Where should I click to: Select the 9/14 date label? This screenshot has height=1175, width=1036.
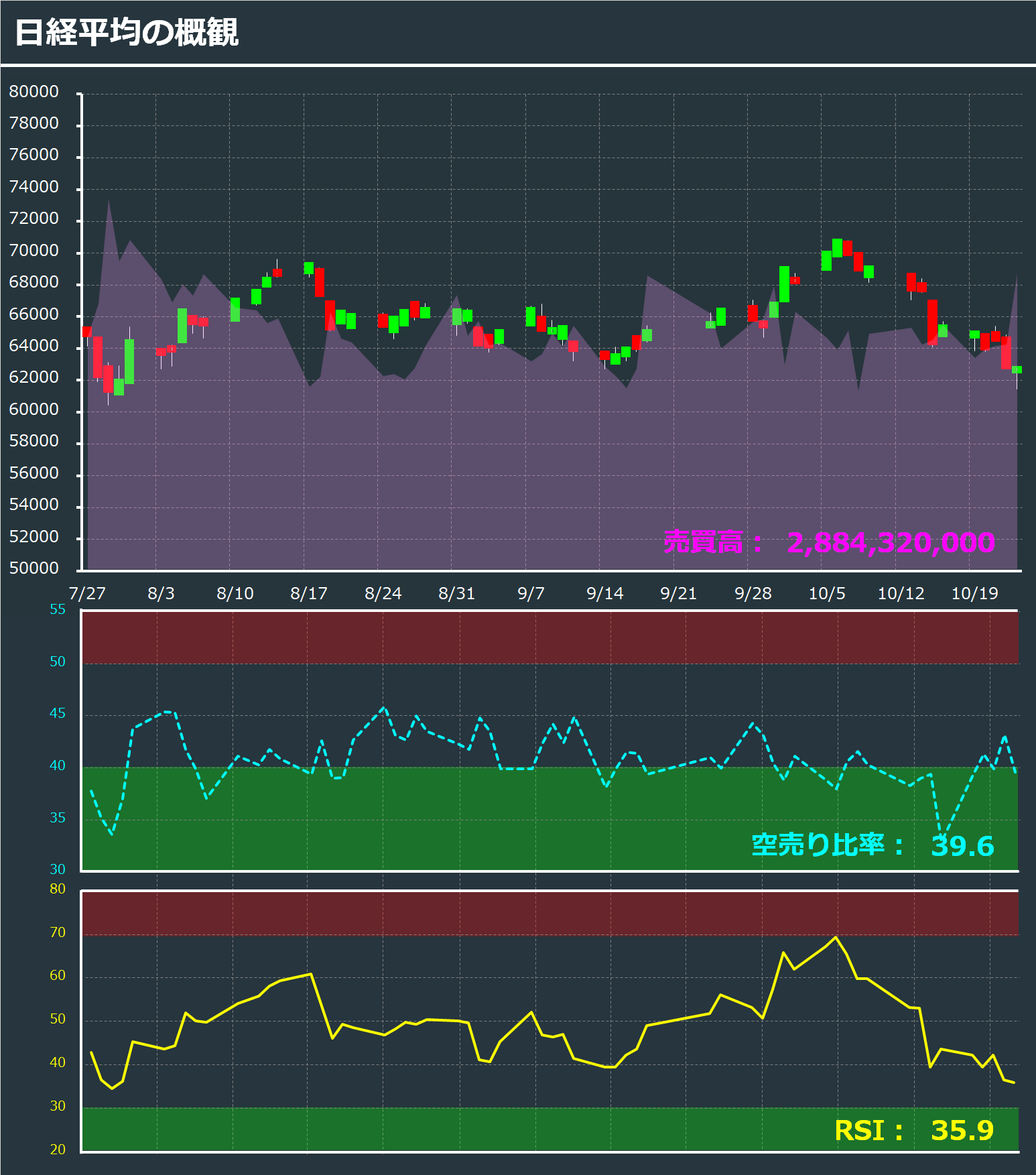click(605, 593)
